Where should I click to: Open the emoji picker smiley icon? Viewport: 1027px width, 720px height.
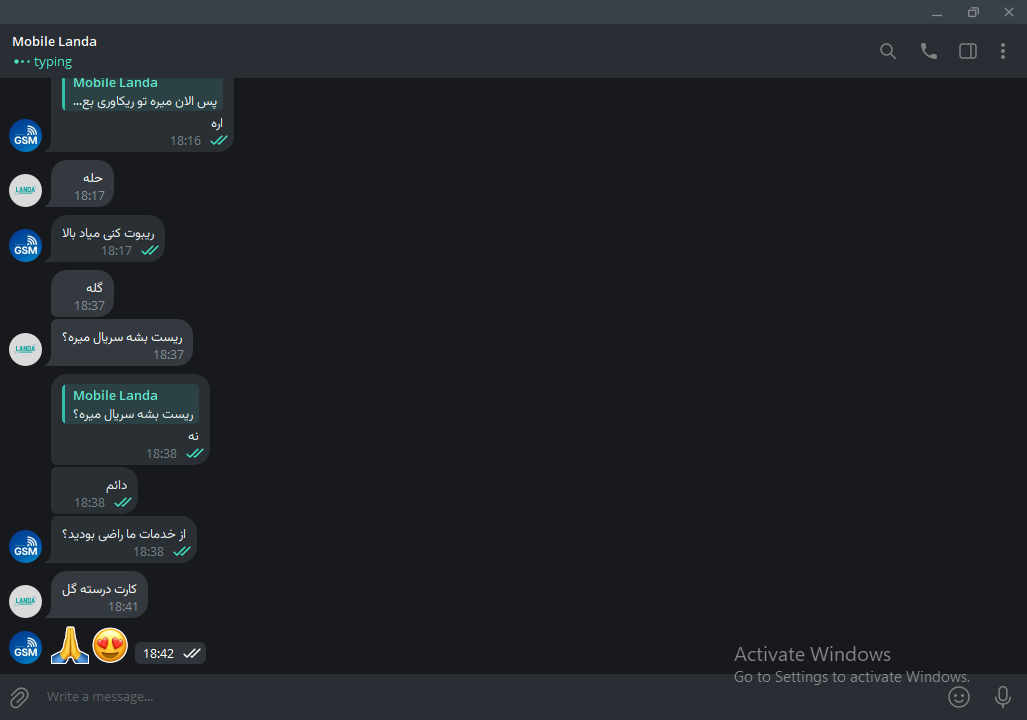click(x=959, y=696)
